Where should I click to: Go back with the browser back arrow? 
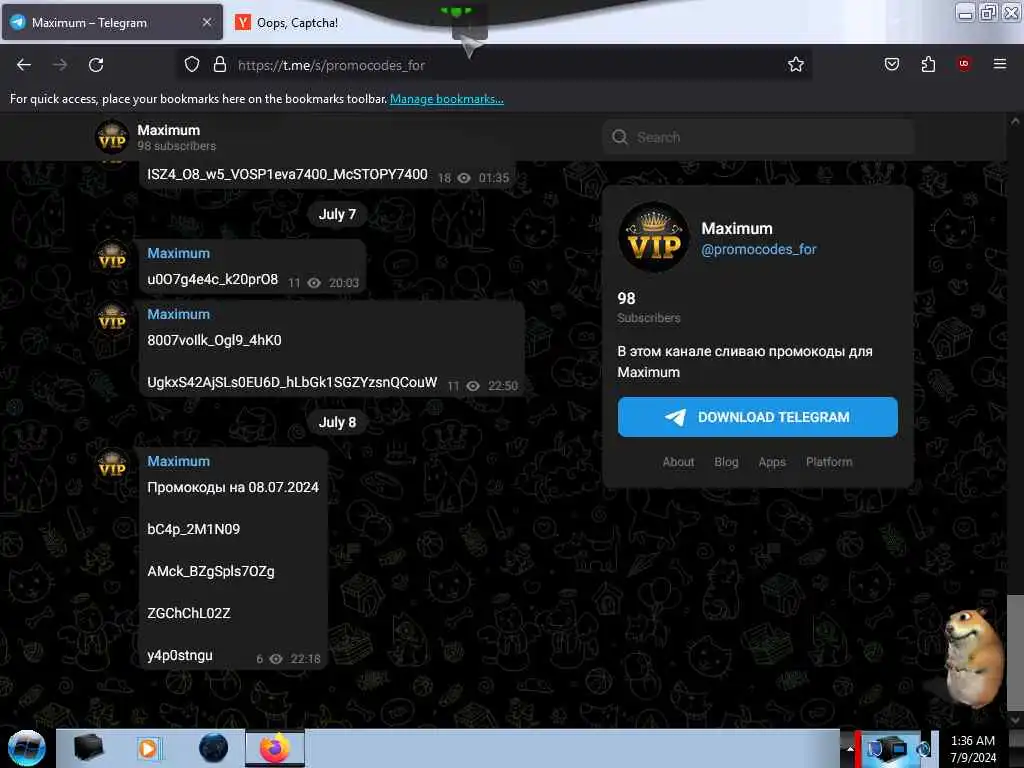pyautogui.click(x=24, y=65)
